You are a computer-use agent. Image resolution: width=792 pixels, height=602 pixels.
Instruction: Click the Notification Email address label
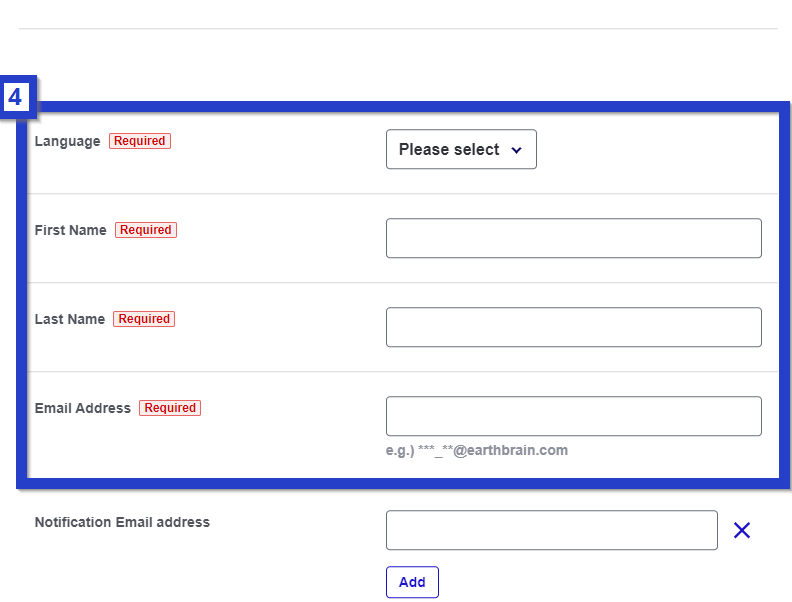(x=122, y=522)
